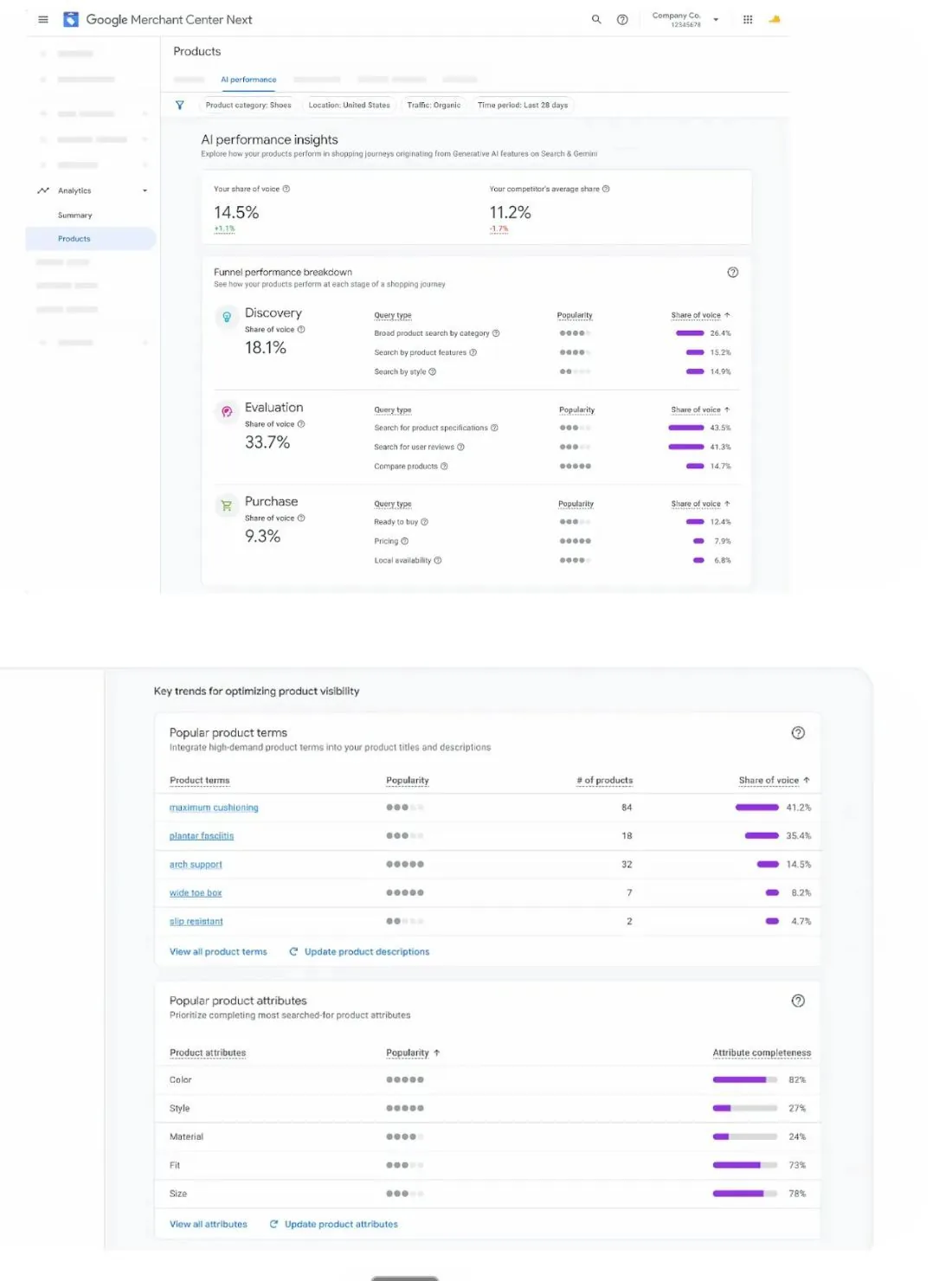The image size is (952, 1281).
Task: Sort Purchase table by Share of voice
Action: click(x=700, y=504)
